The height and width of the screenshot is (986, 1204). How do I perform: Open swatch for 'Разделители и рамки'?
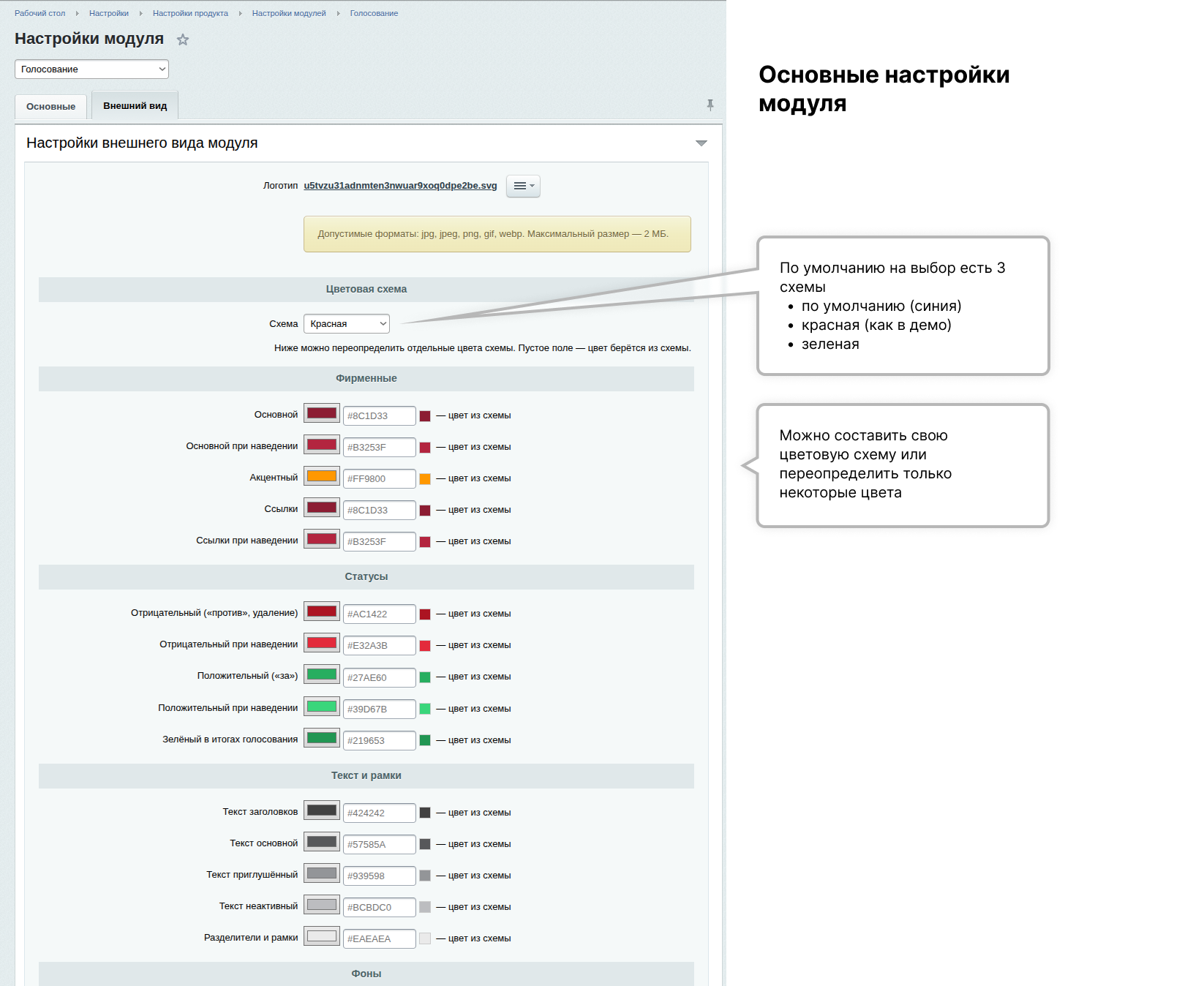coord(322,936)
